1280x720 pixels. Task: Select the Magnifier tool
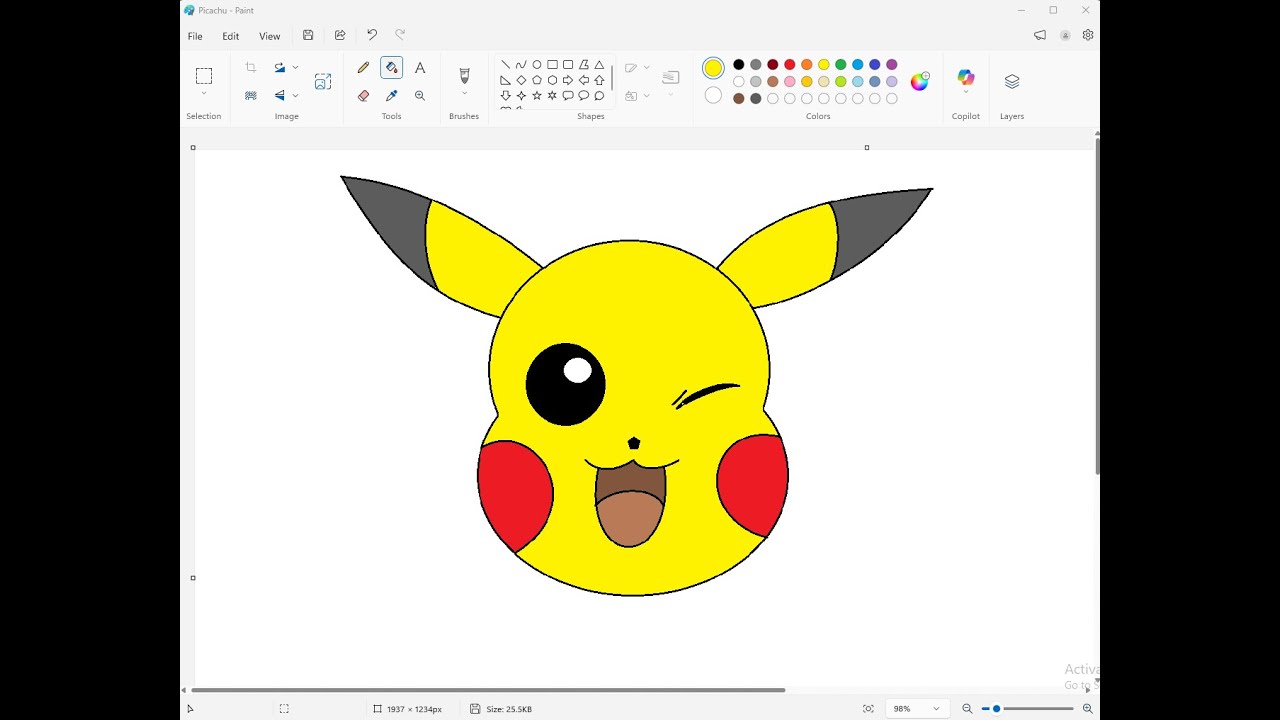[x=420, y=96]
